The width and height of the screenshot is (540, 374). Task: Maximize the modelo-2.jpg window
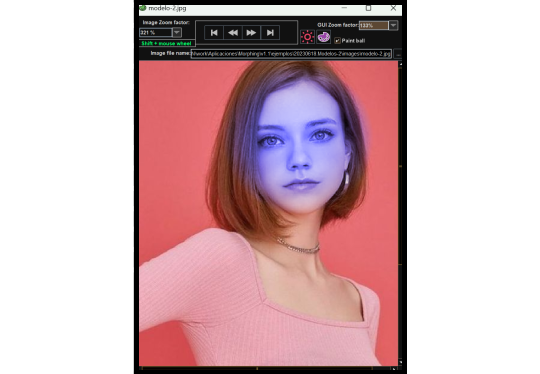[368, 8]
